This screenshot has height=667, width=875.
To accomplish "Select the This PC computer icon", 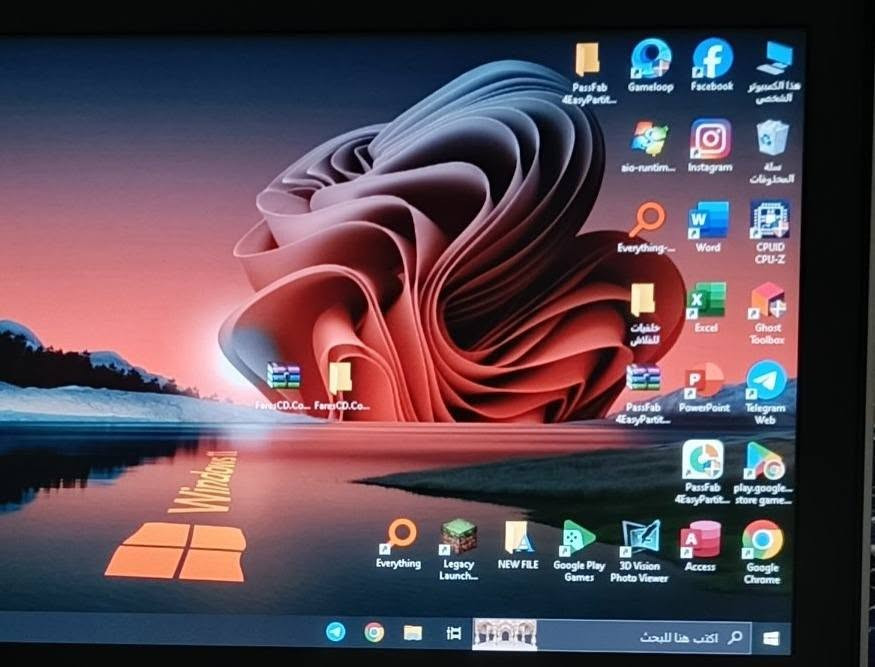I will click(774, 71).
